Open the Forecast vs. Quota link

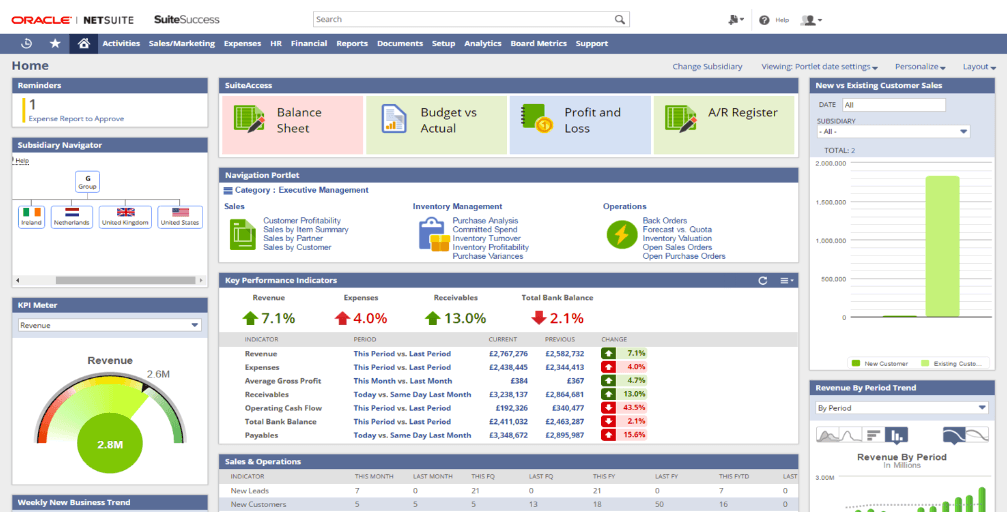(677, 229)
